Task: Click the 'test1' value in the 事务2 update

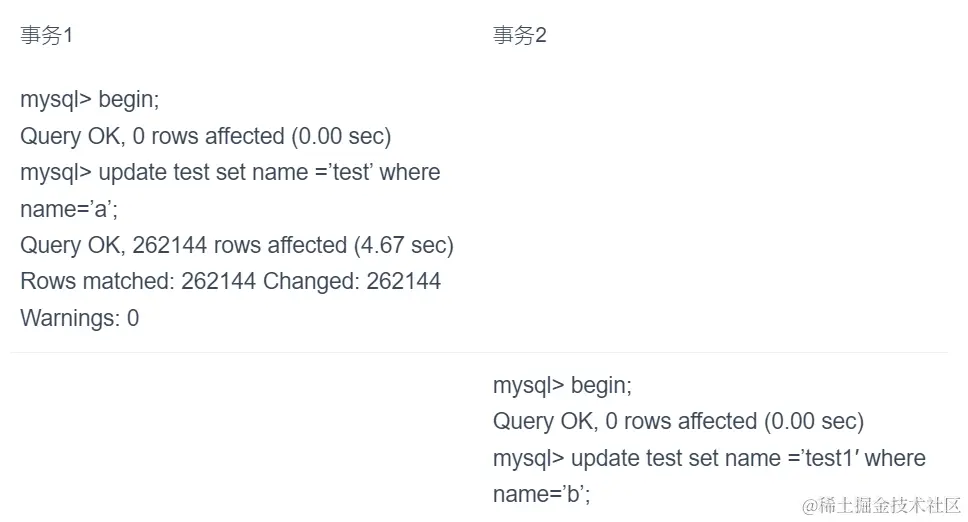Action: (x=825, y=458)
